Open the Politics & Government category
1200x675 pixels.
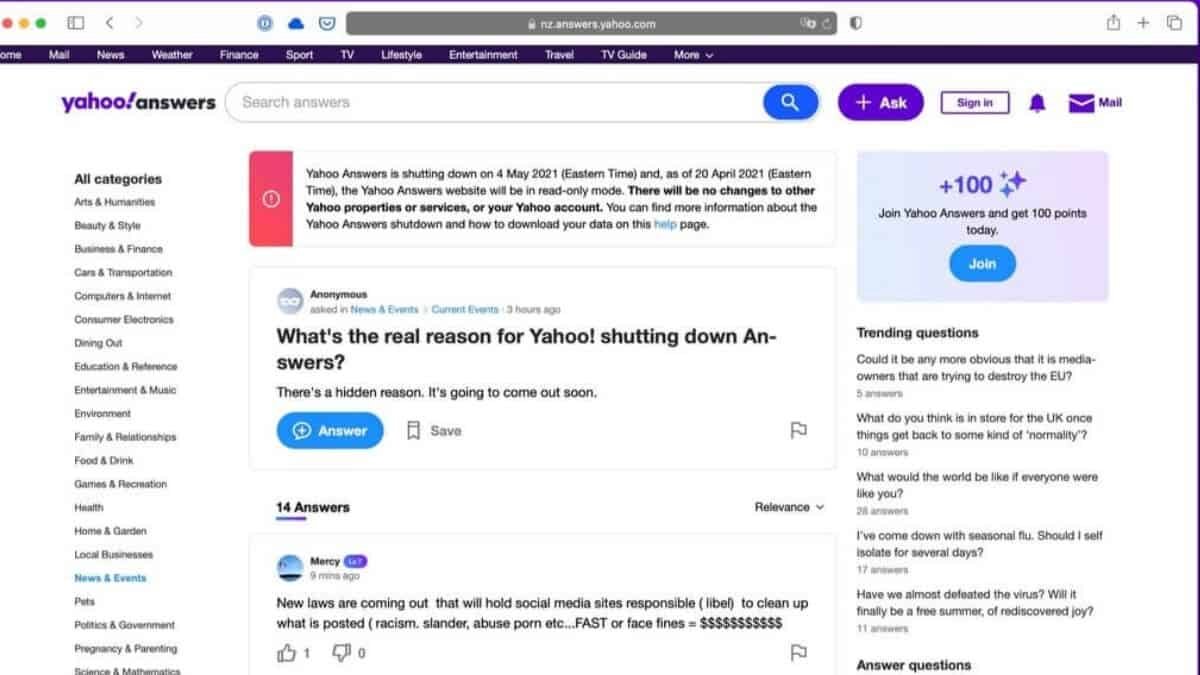coord(124,625)
